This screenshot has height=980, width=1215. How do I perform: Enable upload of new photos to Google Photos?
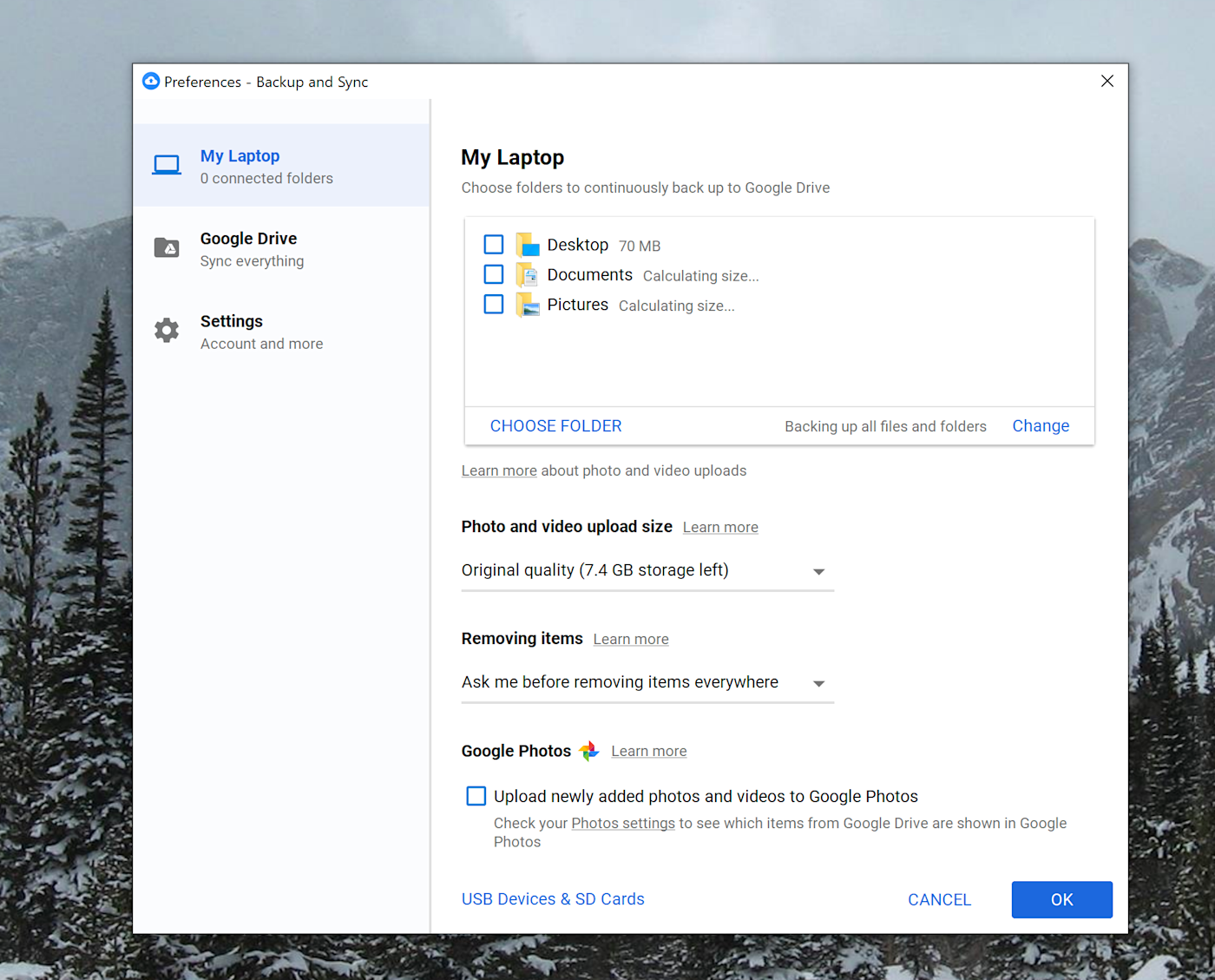tap(476, 796)
